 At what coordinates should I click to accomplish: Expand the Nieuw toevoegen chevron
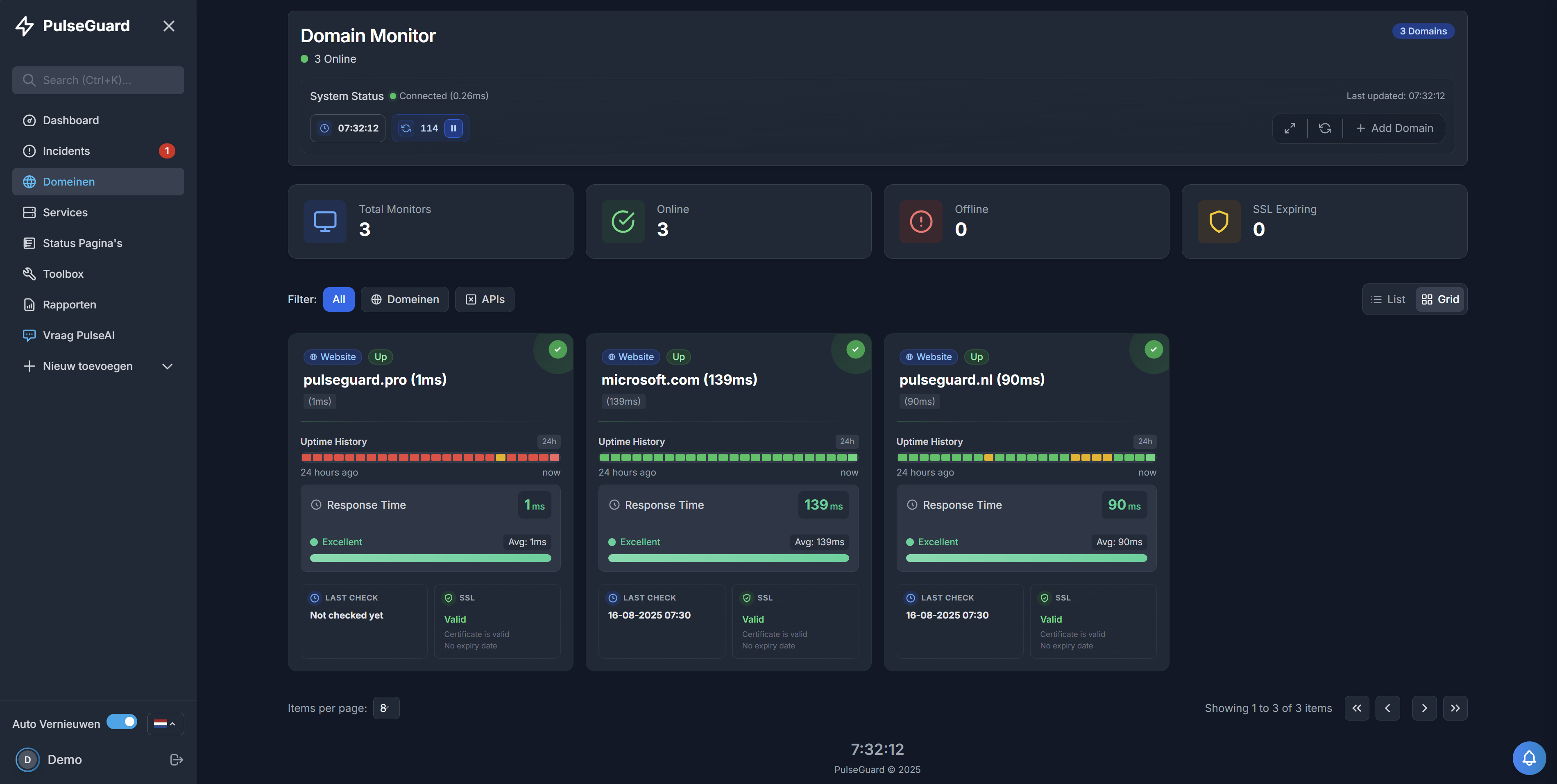168,366
